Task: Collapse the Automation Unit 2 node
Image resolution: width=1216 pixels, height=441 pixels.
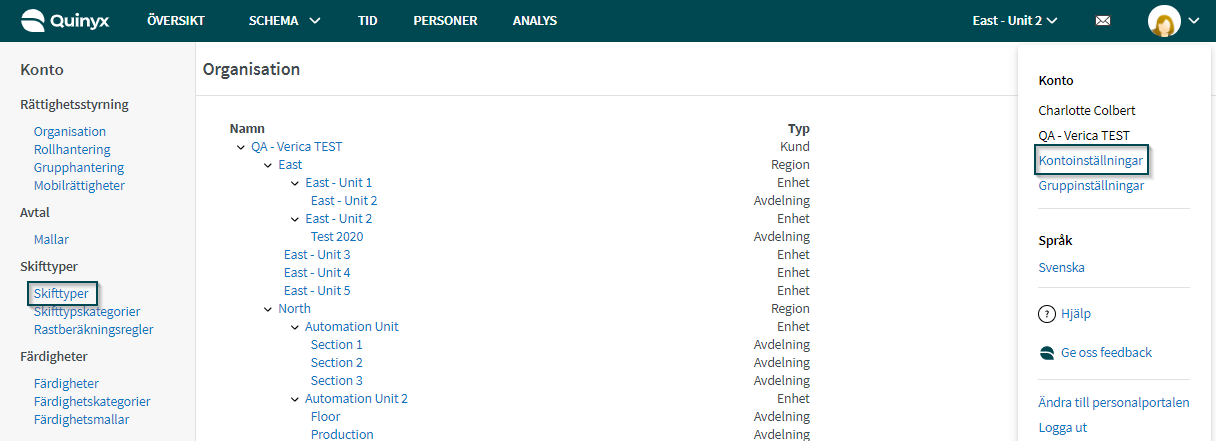Action: [x=295, y=399]
